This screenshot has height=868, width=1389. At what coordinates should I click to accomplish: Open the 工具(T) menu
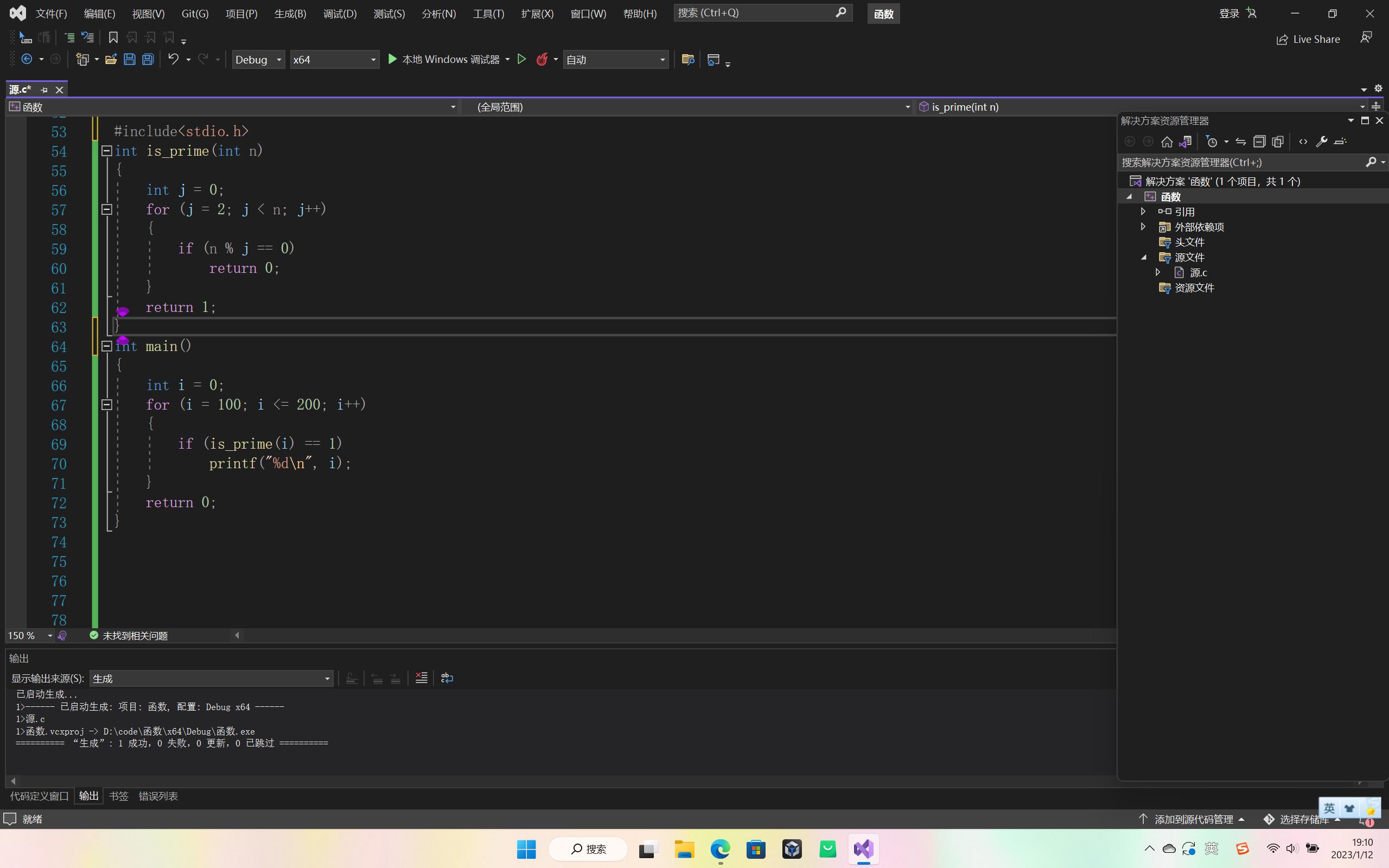488,13
